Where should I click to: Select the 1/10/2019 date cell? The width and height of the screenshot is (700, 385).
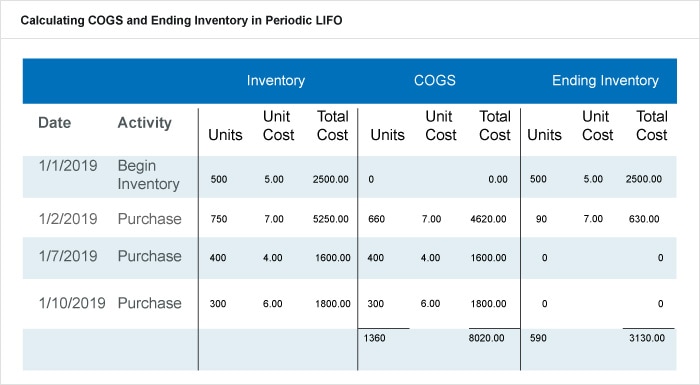72,303
